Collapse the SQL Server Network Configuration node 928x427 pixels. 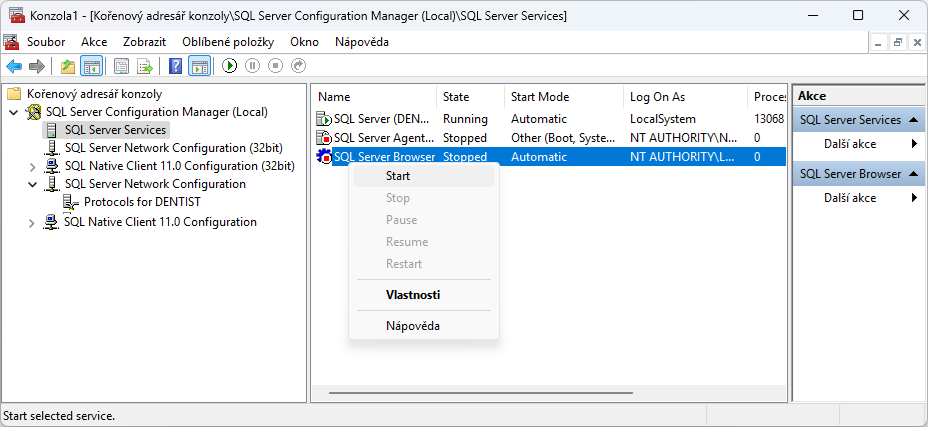tap(33, 184)
